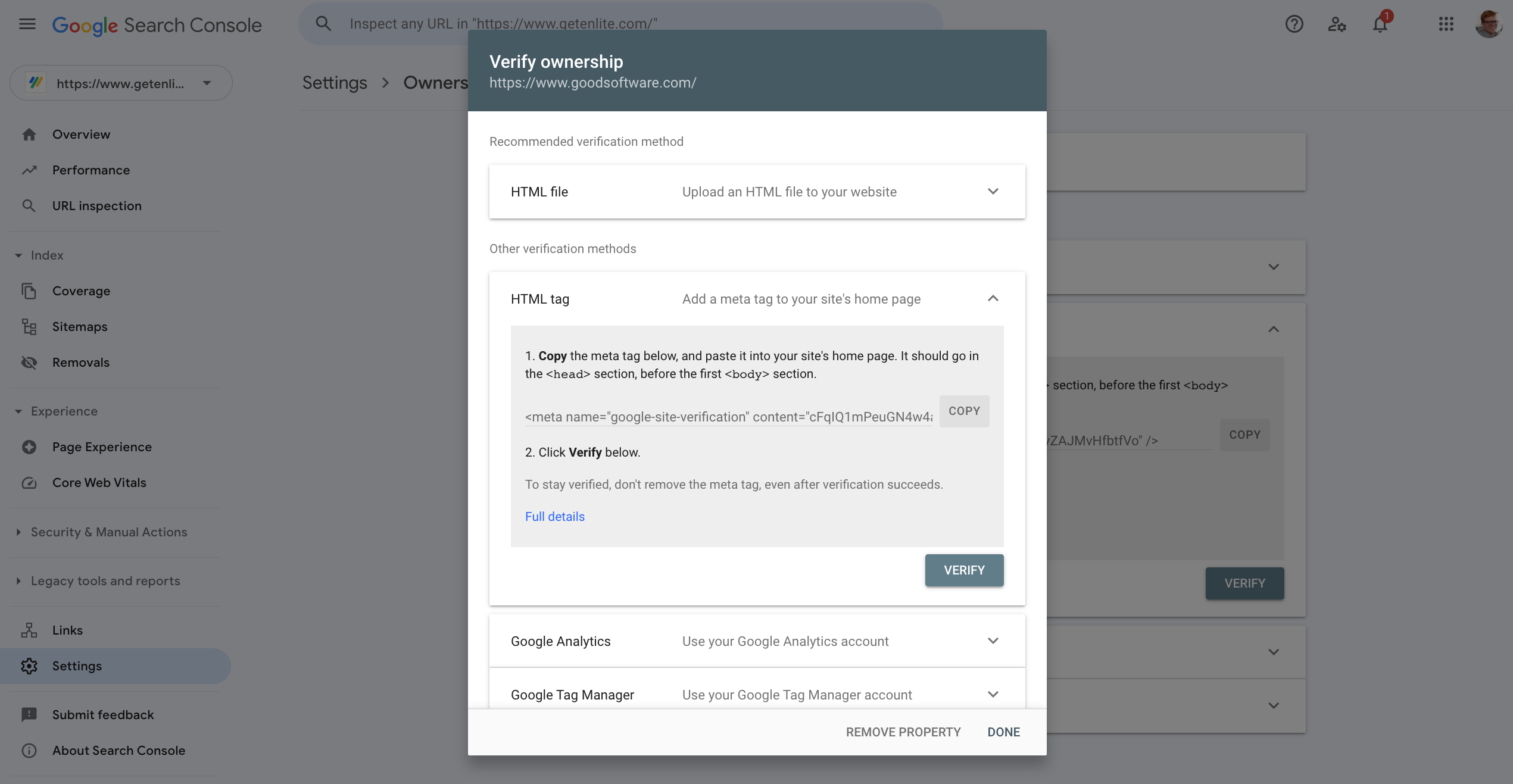The height and width of the screenshot is (784, 1513).
Task: Click the help question mark icon
Action: pos(1294,24)
